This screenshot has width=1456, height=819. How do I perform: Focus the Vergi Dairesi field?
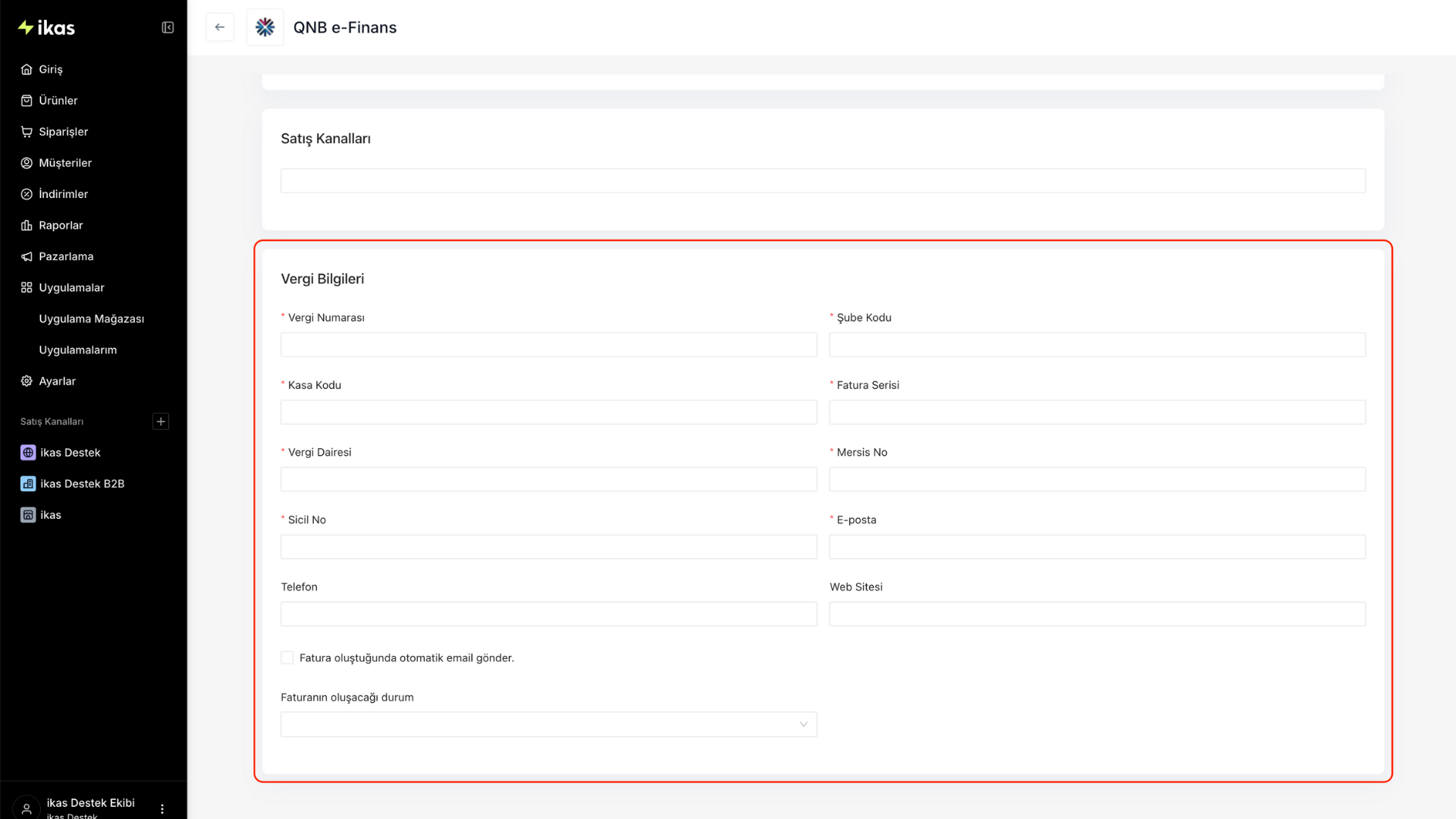(x=549, y=479)
